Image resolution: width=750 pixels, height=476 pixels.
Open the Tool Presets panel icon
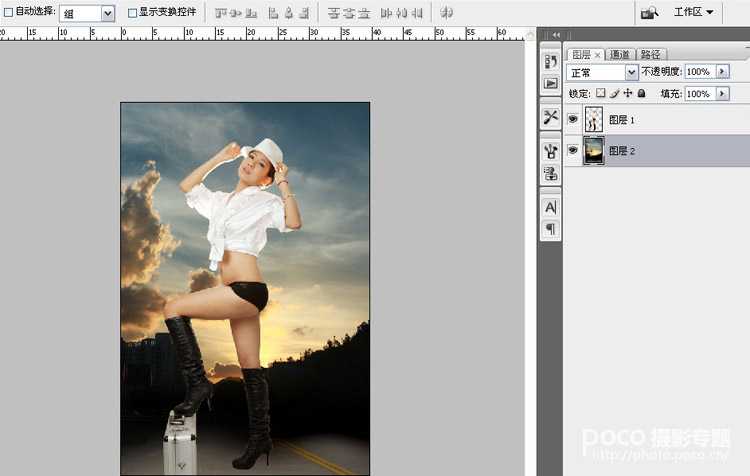[x=550, y=117]
